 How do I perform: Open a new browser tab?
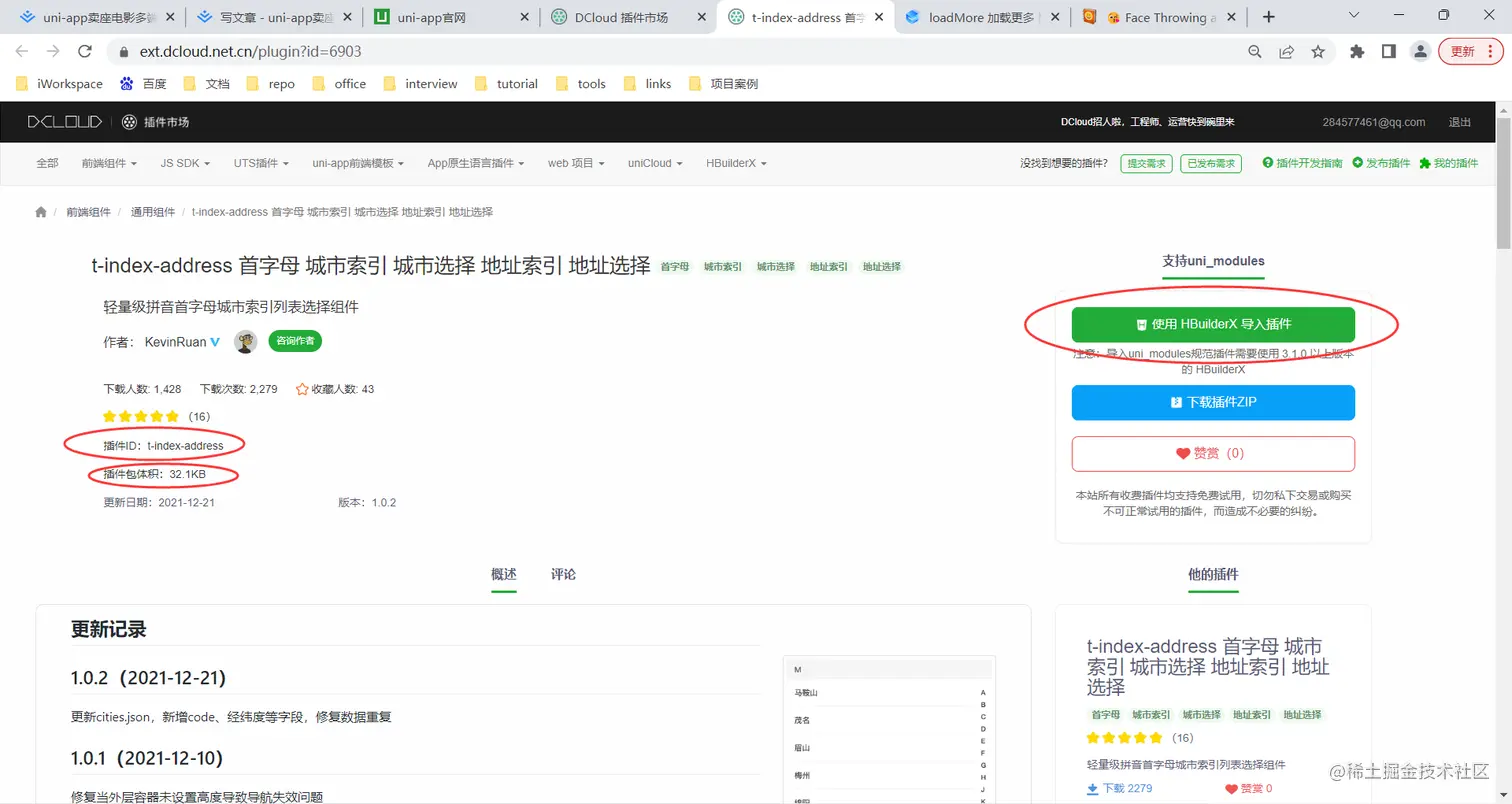pos(1269,17)
